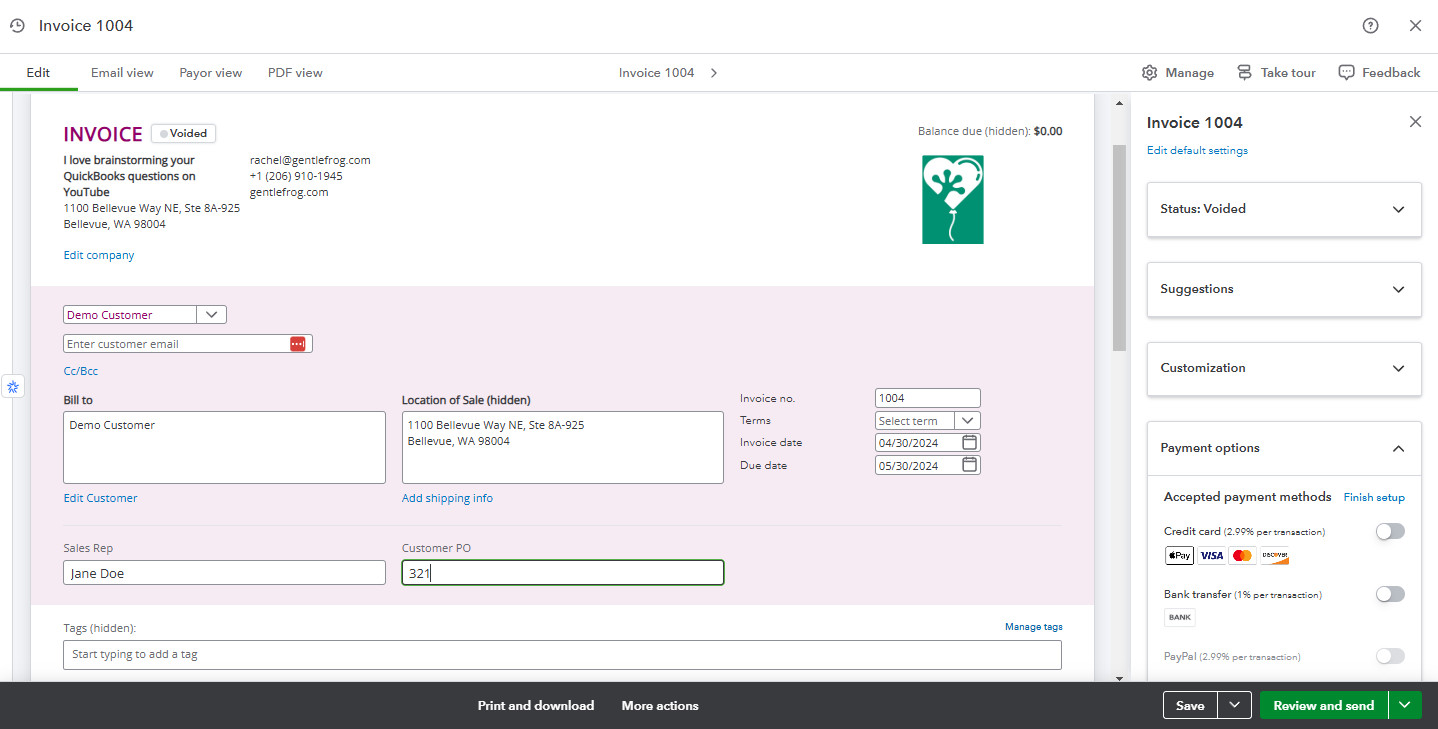Click the Mastercard icon

(x=1243, y=556)
